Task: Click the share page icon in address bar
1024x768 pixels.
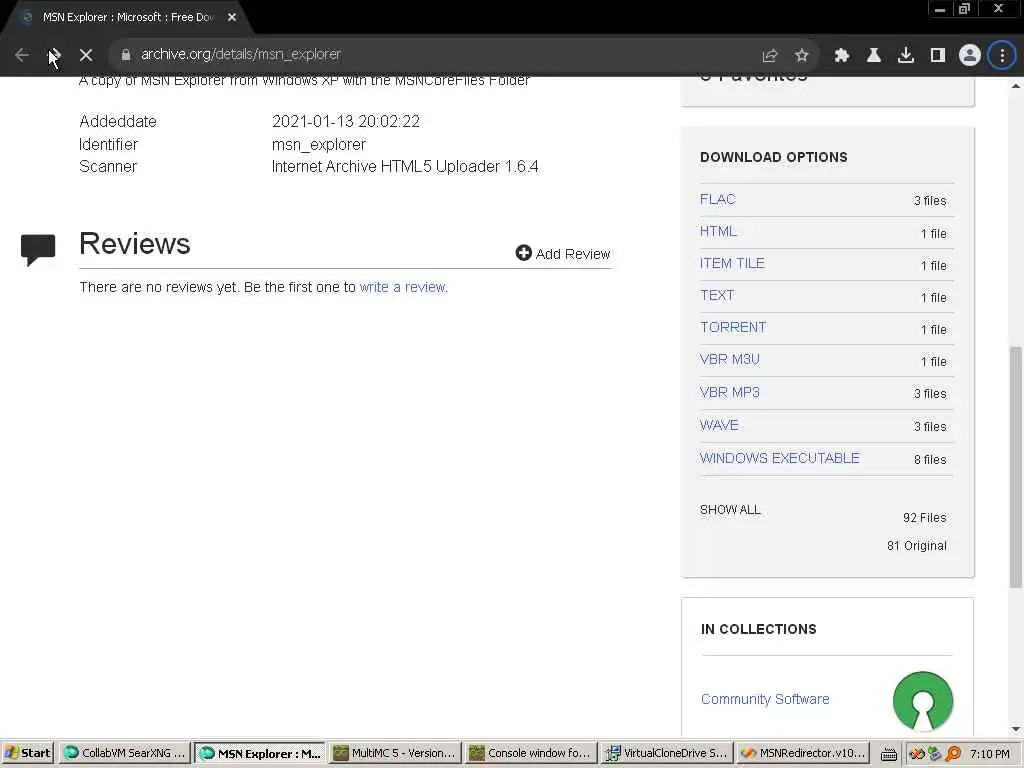Action: point(770,56)
